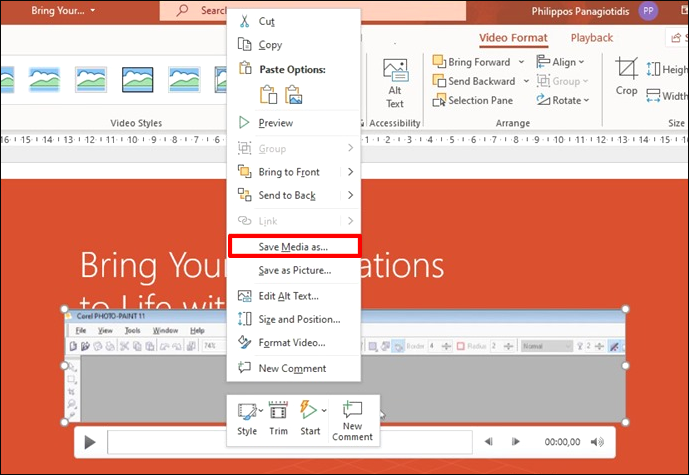689x475 pixels.
Task: Expand the Bring to Front submenu
Action: [x=350, y=172]
